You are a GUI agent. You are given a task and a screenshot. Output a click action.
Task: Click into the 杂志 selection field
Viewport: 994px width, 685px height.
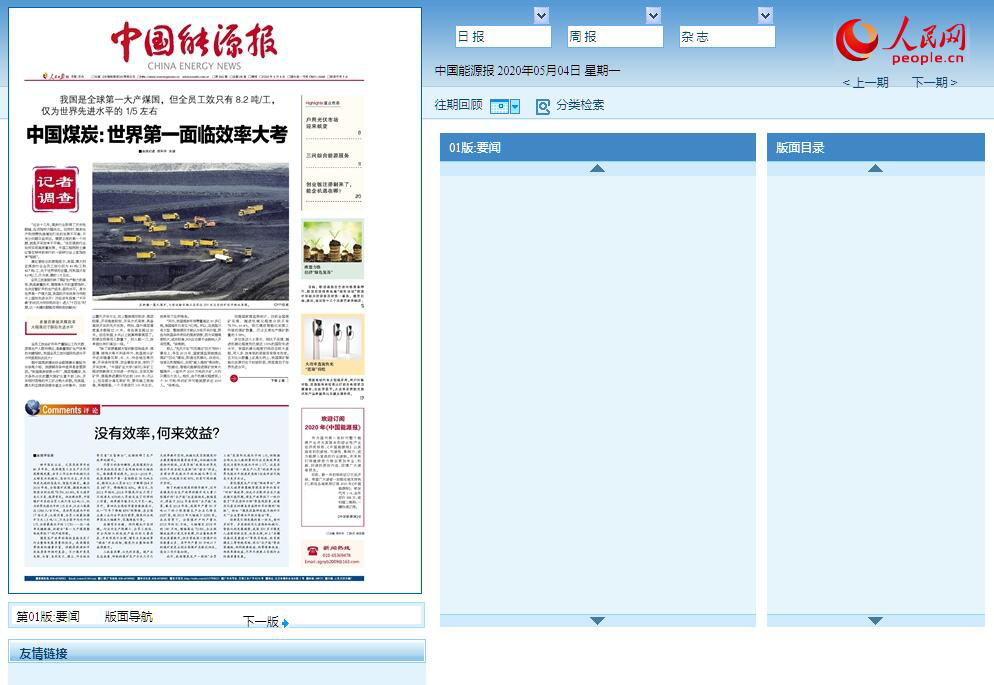[x=727, y=37]
